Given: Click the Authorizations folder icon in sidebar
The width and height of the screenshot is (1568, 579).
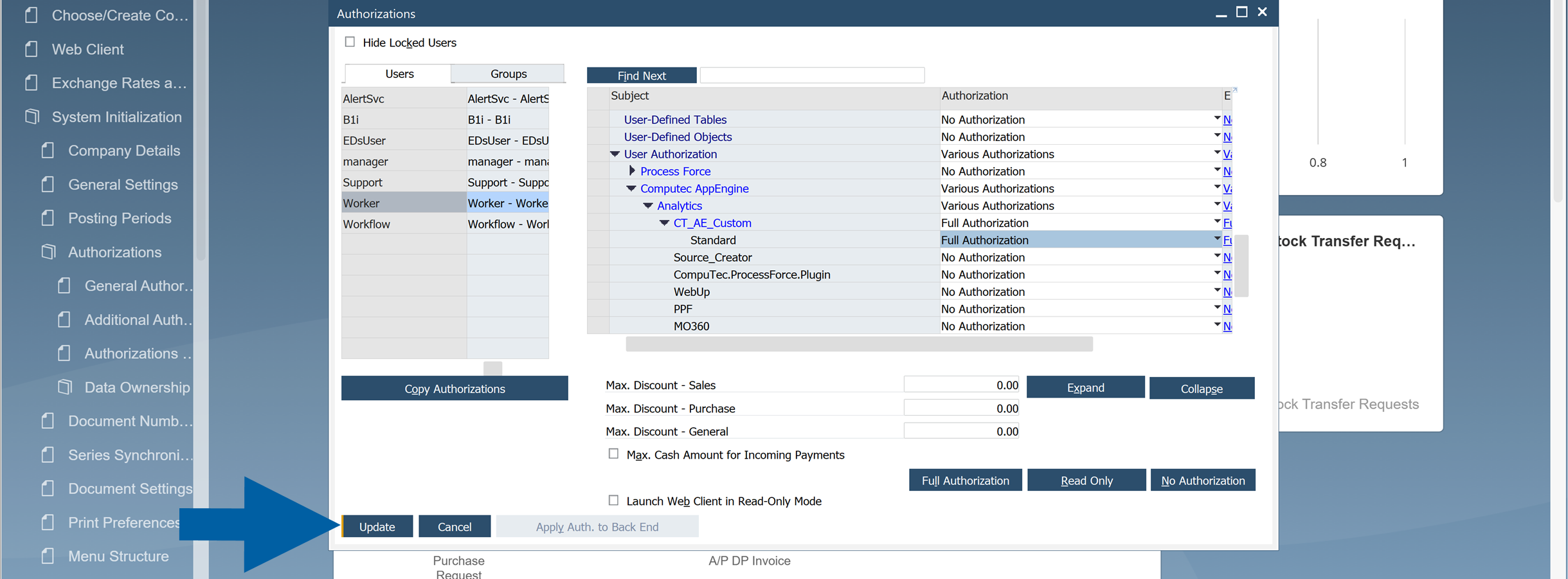Looking at the screenshot, I should pos(48,252).
